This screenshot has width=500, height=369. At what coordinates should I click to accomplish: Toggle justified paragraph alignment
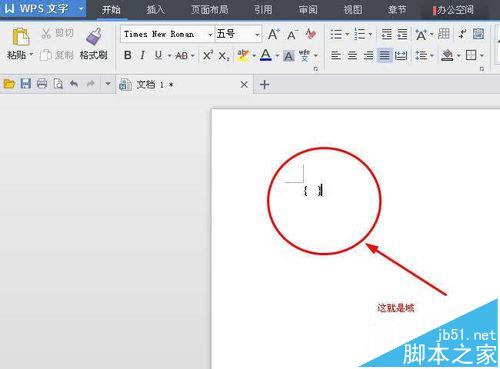pos(384,55)
